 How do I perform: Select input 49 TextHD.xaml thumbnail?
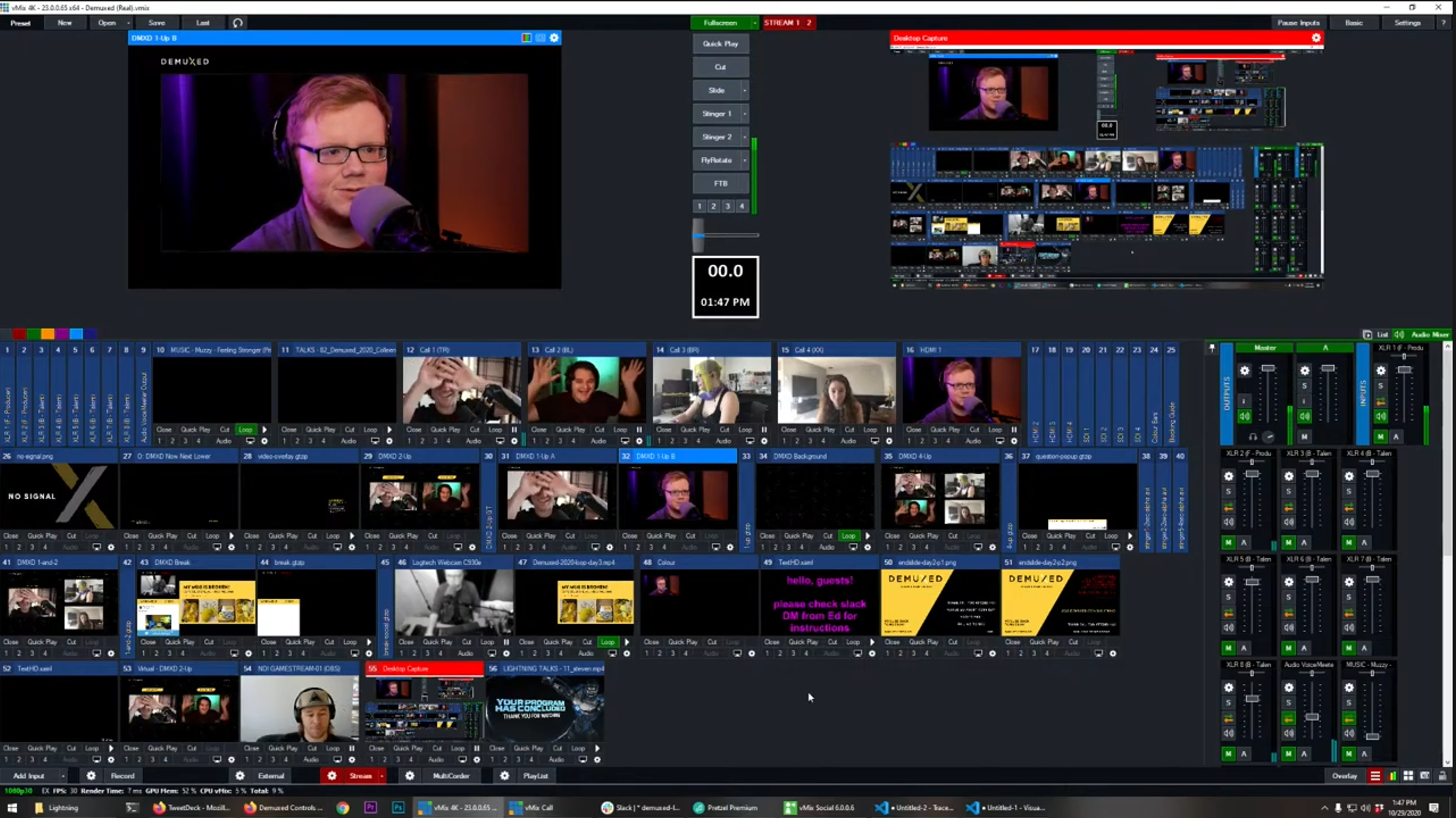pyautogui.click(x=819, y=603)
